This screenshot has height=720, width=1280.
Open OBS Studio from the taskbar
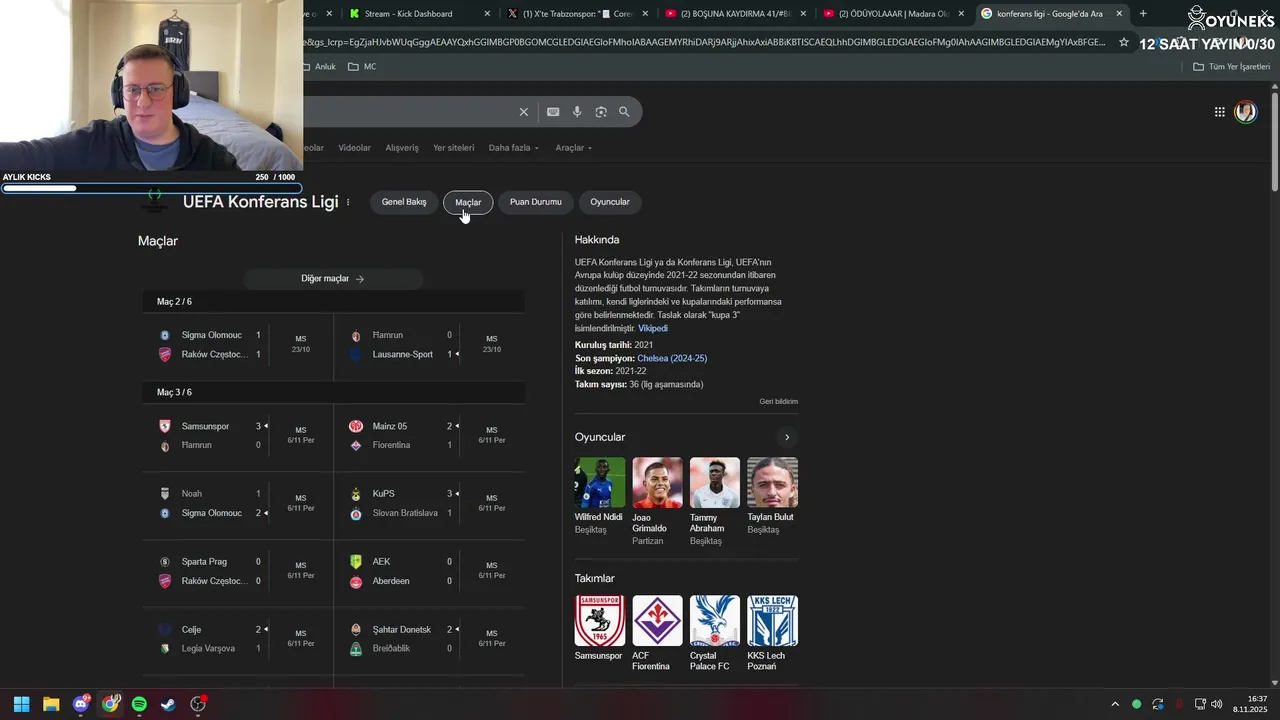tap(198, 704)
